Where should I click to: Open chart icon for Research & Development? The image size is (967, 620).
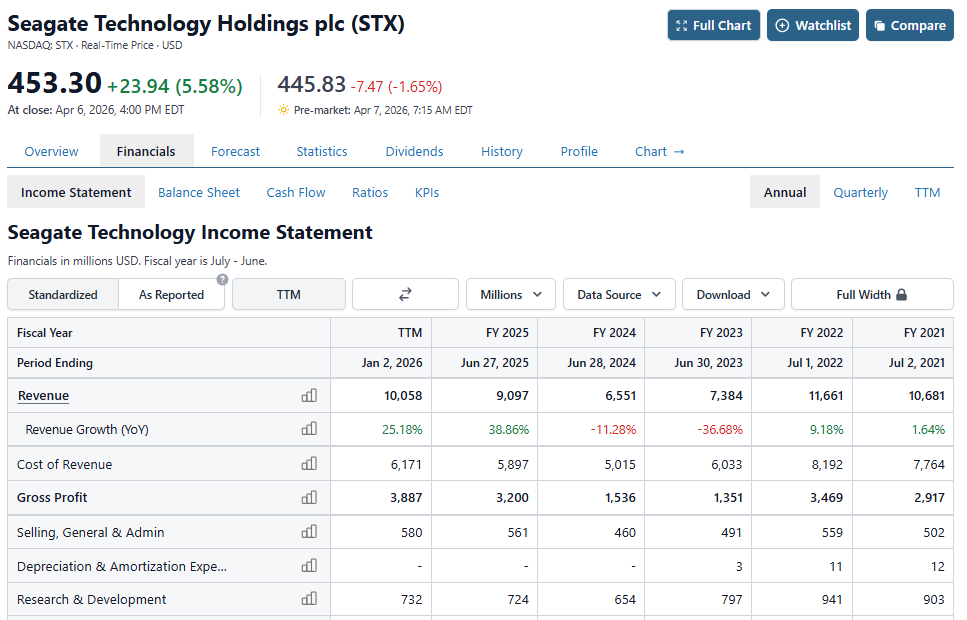tap(309, 599)
